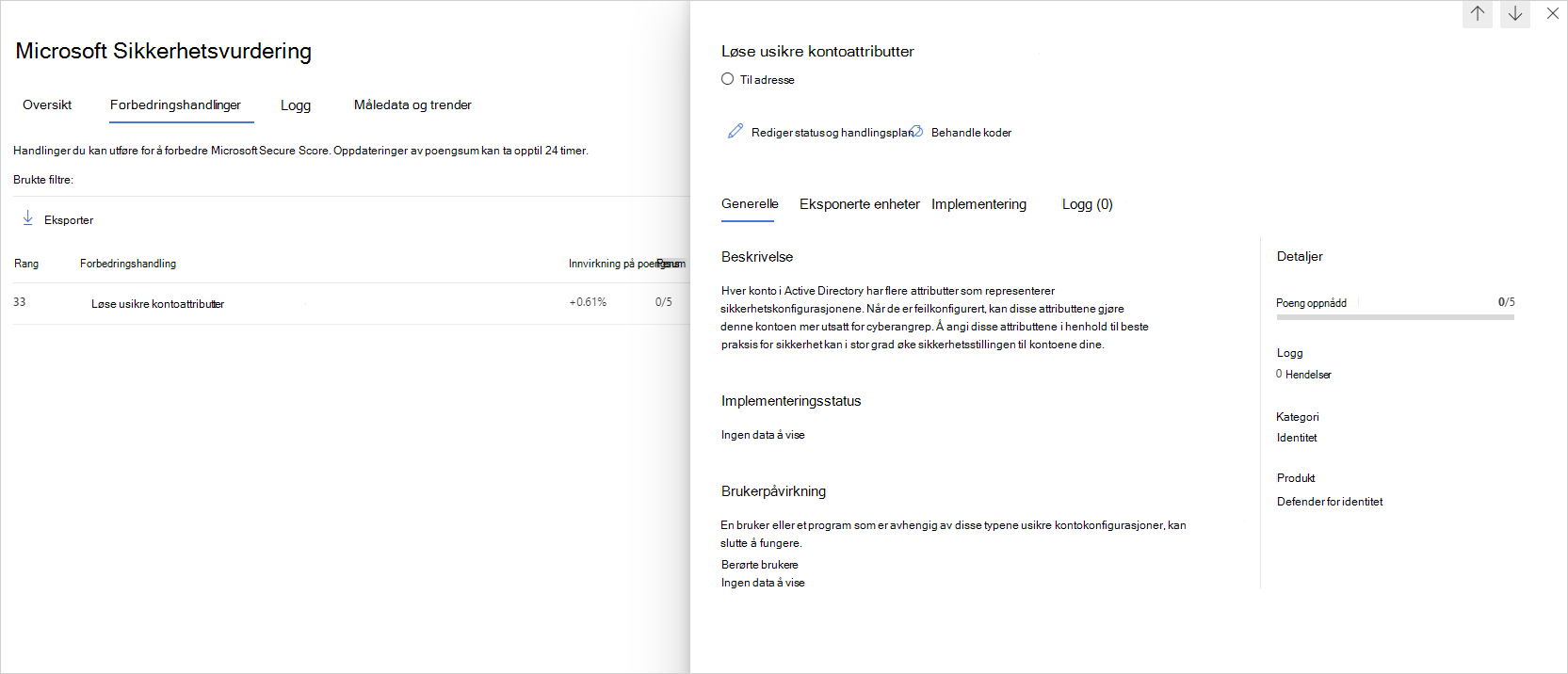The image size is (1568, 674).
Task: Go to Måledata og trender tab
Action: (412, 104)
